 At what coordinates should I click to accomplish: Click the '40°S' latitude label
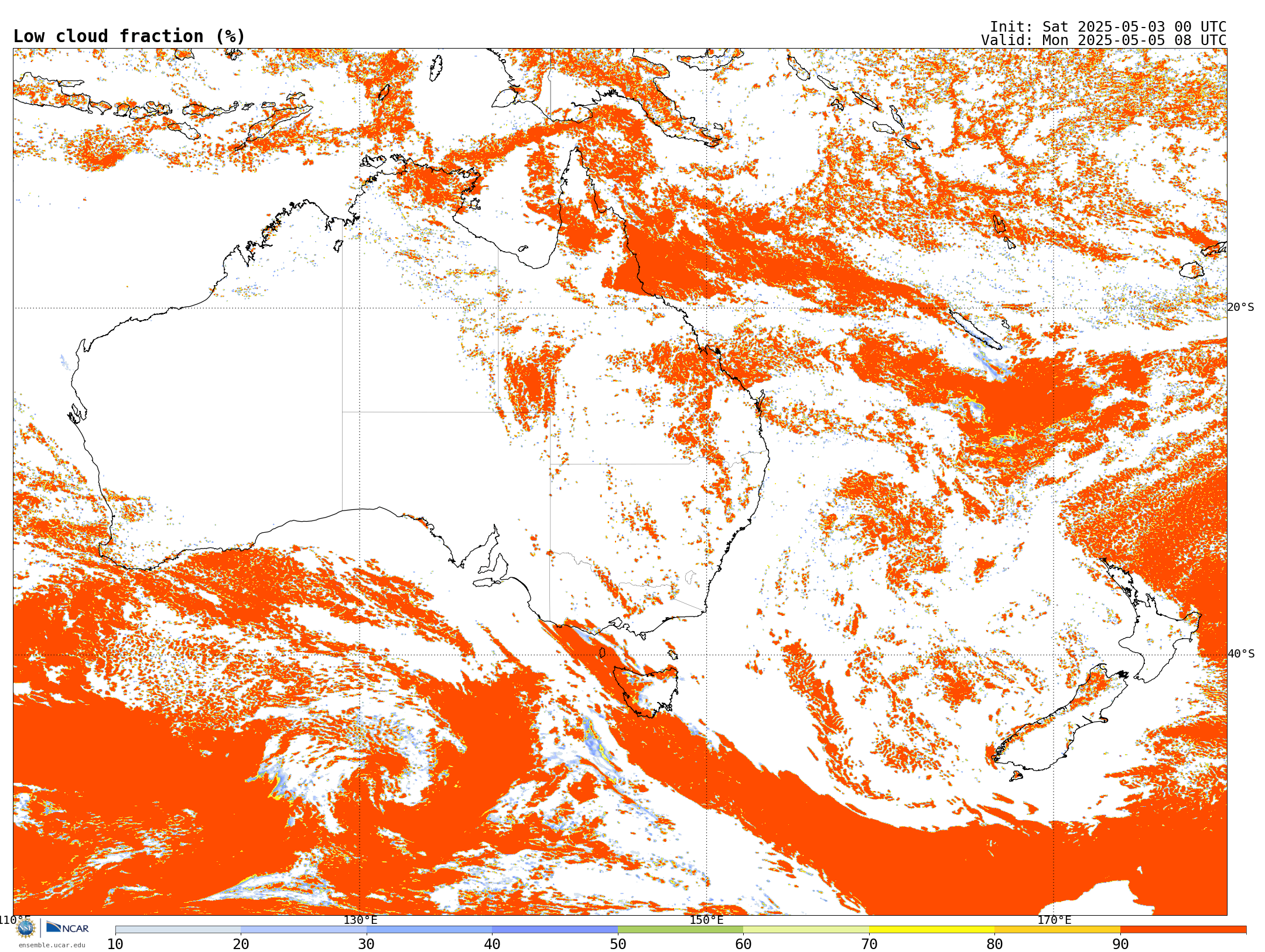coord(1241,654)
